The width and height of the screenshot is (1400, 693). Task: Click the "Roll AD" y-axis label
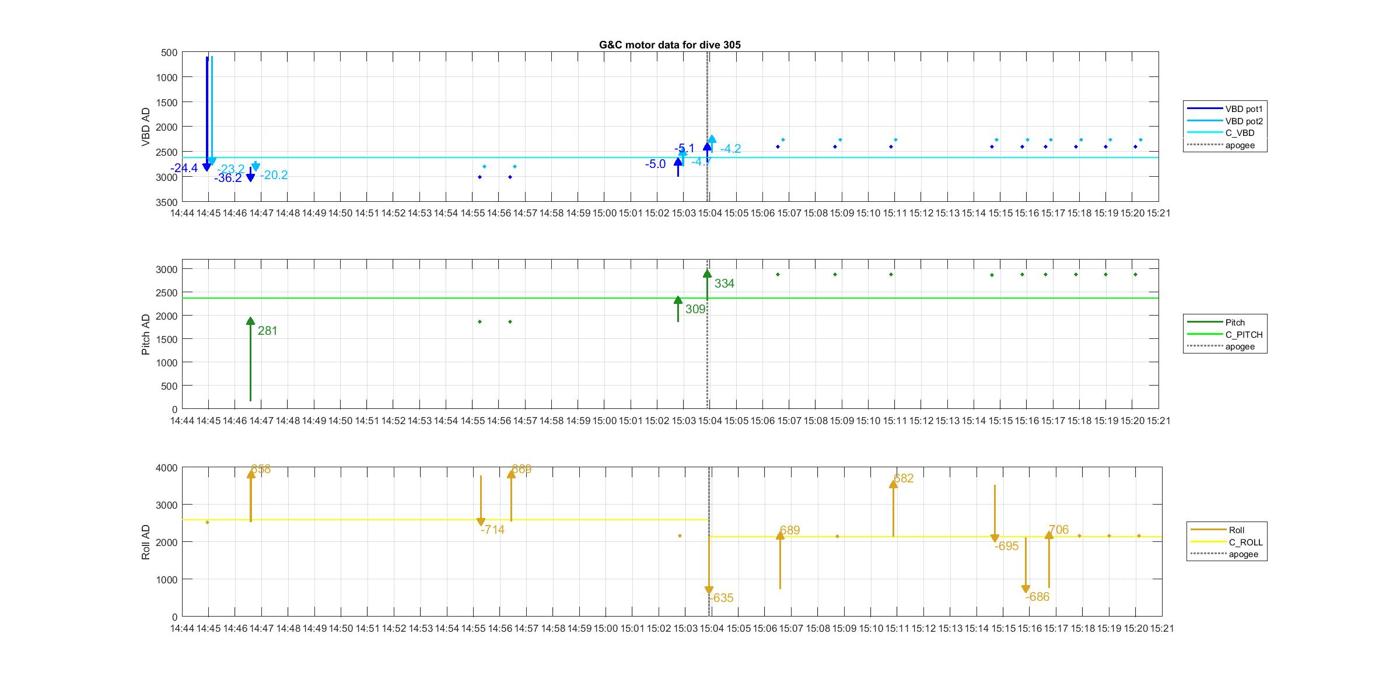point(146,541)
